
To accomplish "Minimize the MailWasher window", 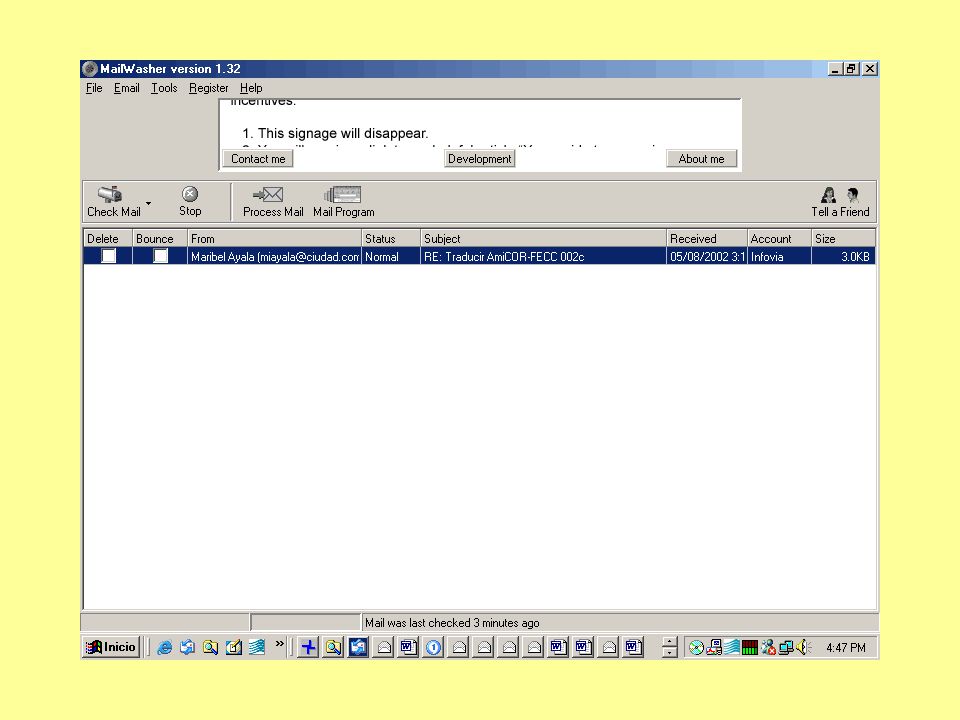I will pyautogui.click(x=834, y=69).
